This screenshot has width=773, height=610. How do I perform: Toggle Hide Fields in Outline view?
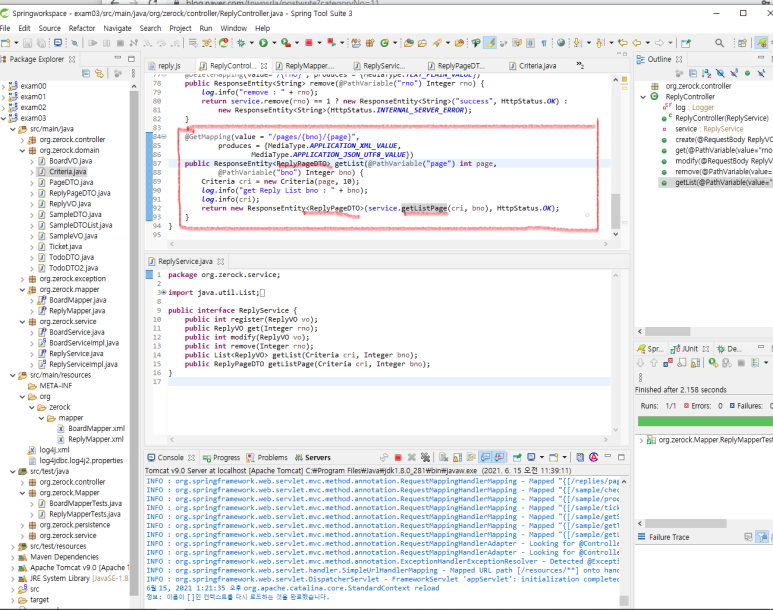pyautogui.click(x=720, y=73)
